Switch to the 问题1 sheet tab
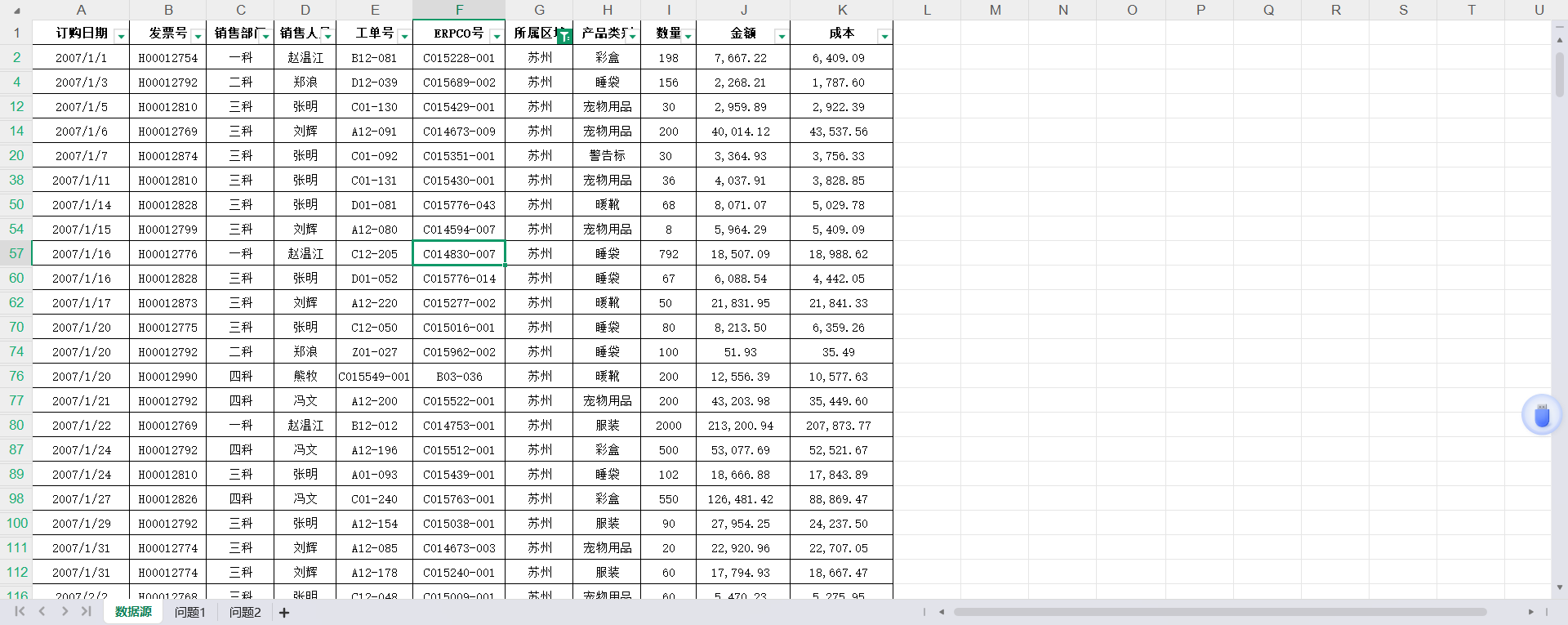 (190, 612)
